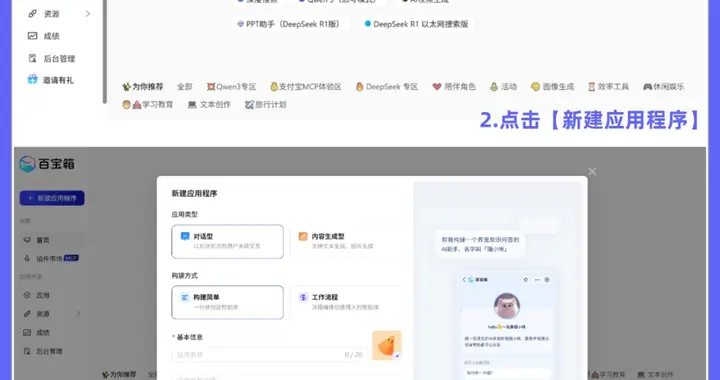Click the cat avatar in the phone preview
720x380 pixels.
click(x=506, y=306)
